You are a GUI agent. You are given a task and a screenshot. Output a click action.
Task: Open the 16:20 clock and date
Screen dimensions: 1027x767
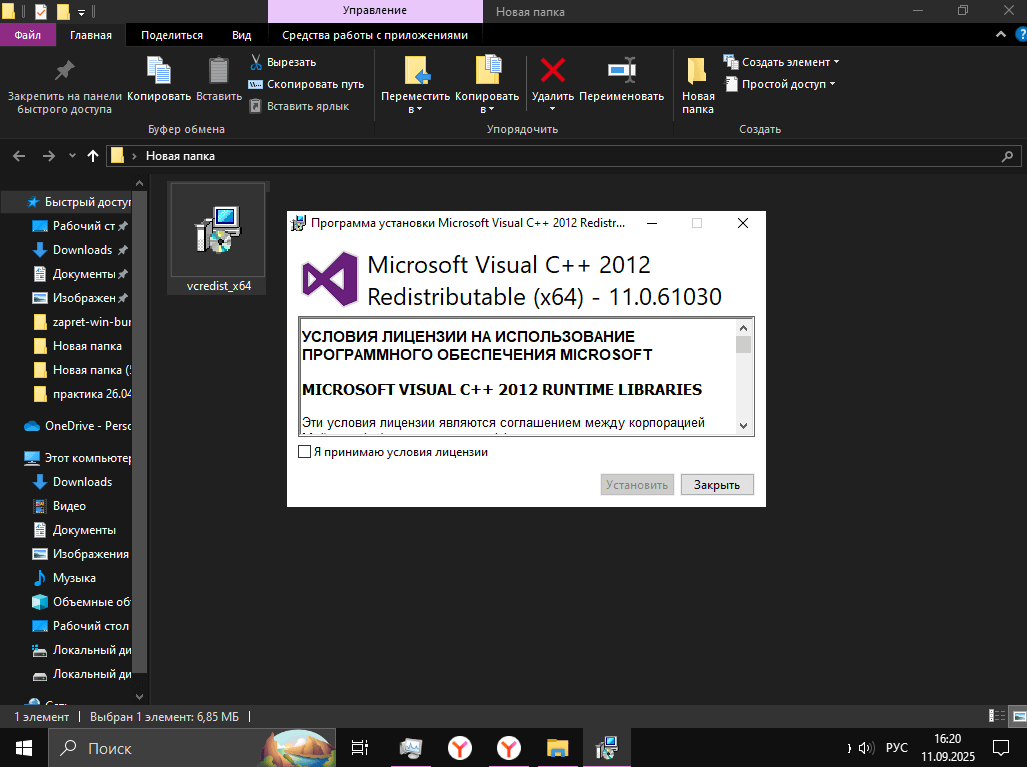coord(948,748)
